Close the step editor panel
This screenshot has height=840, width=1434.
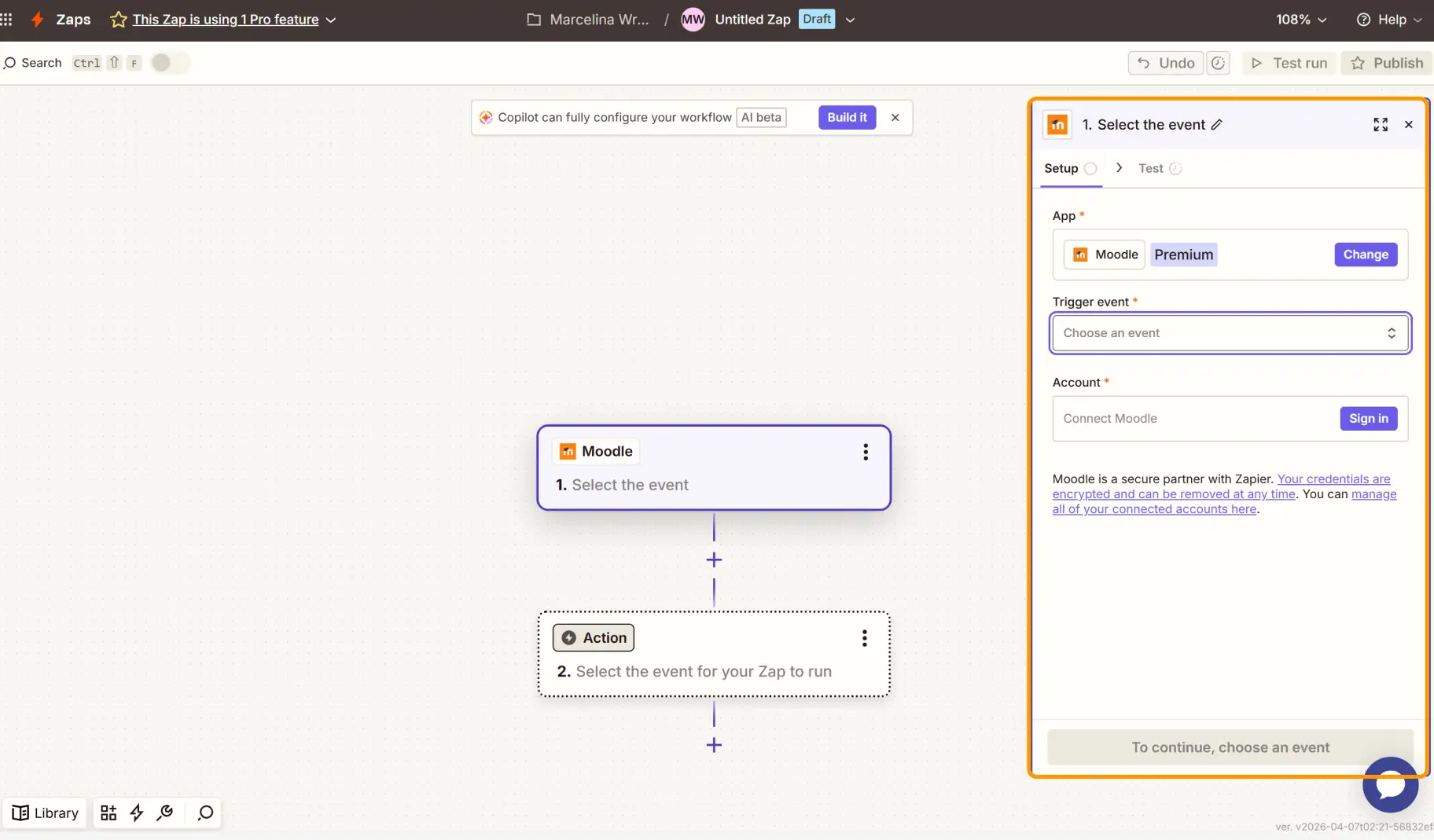pos(1409,125)
